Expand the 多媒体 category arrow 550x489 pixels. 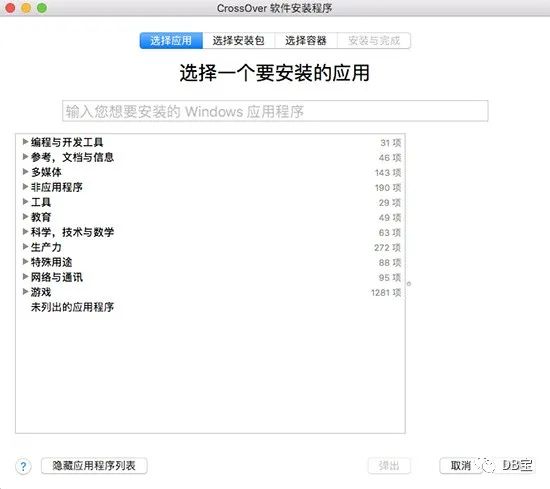coord(25,172)
